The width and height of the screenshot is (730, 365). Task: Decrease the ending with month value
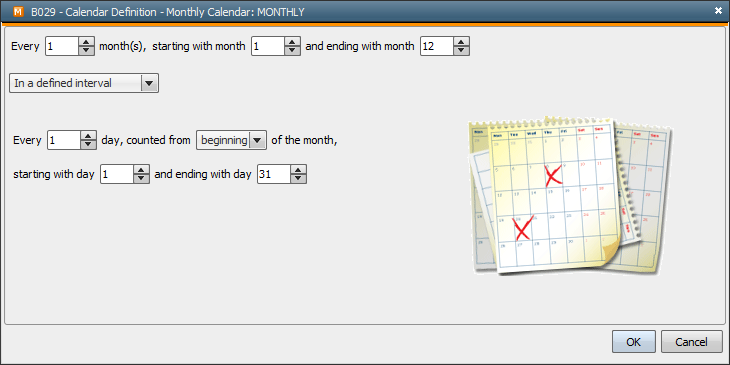tap(461, 51)
